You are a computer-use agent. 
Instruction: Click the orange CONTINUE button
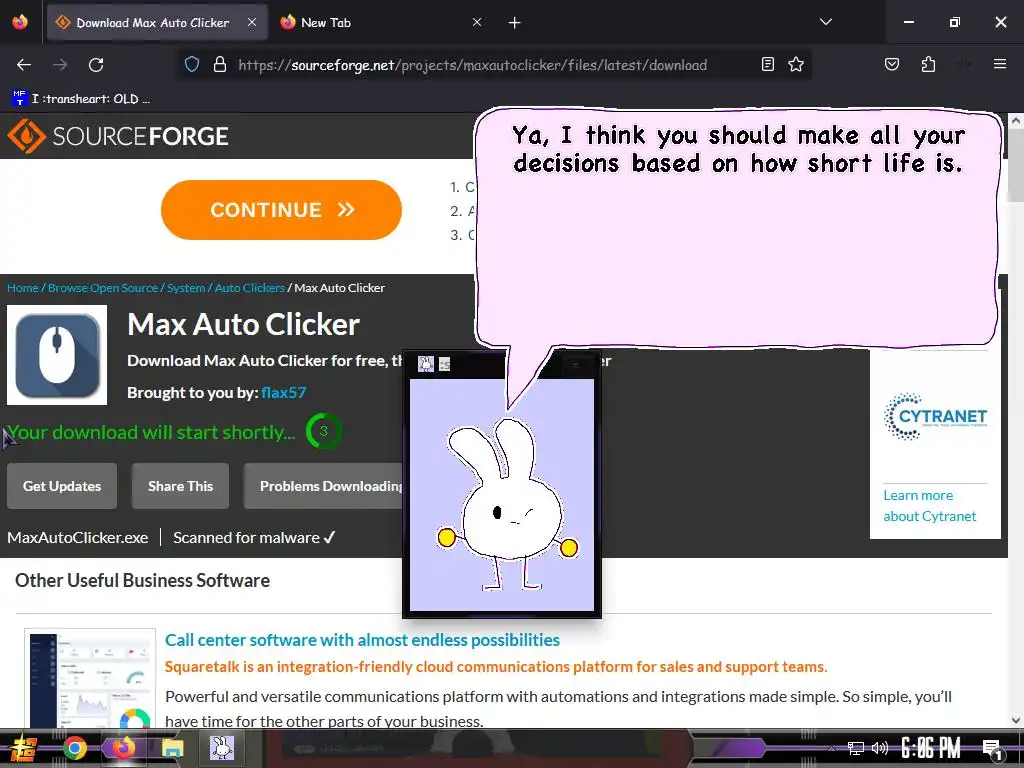click(281, 210)
